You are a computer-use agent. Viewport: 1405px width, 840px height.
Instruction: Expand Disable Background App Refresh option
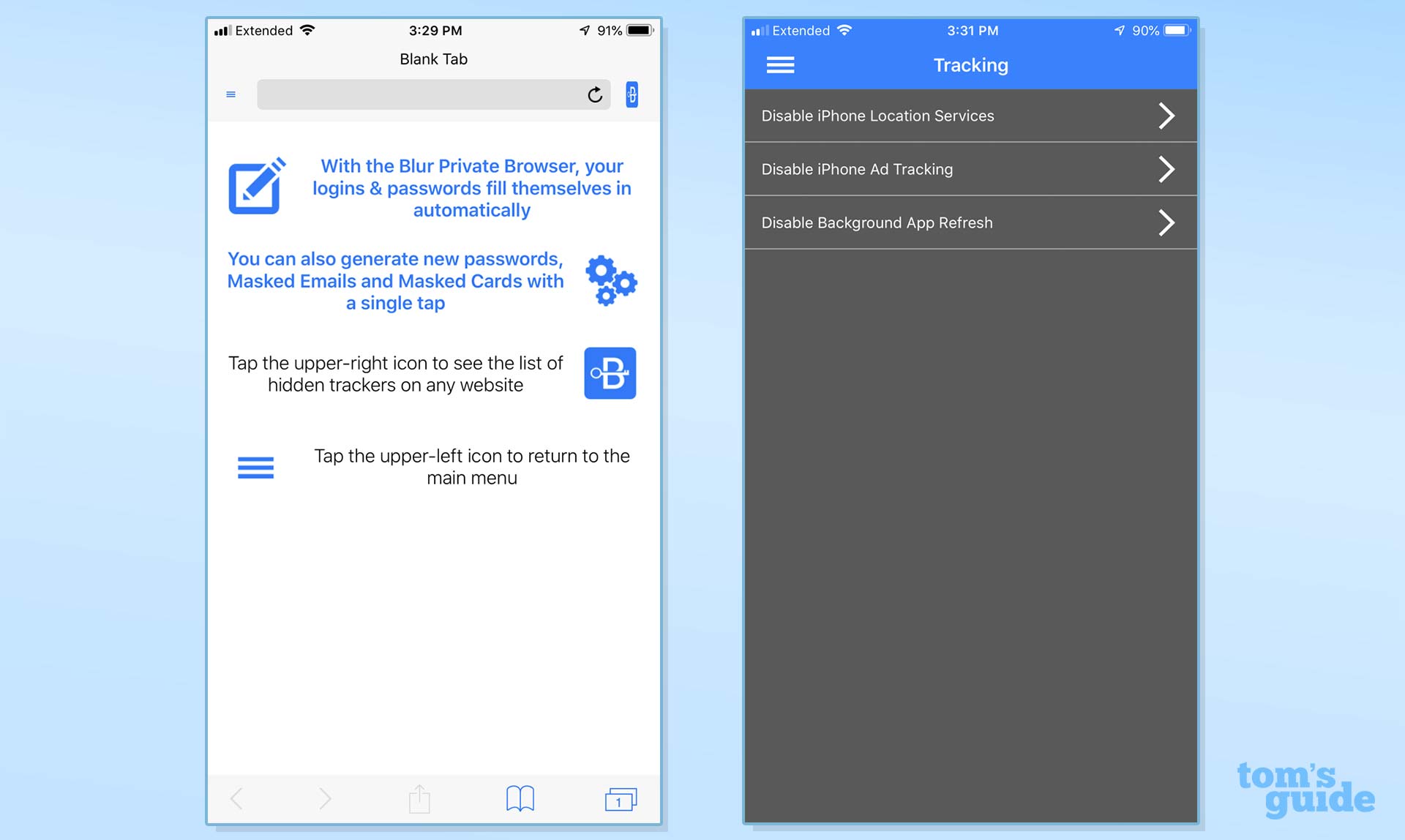coord(1164,222)
